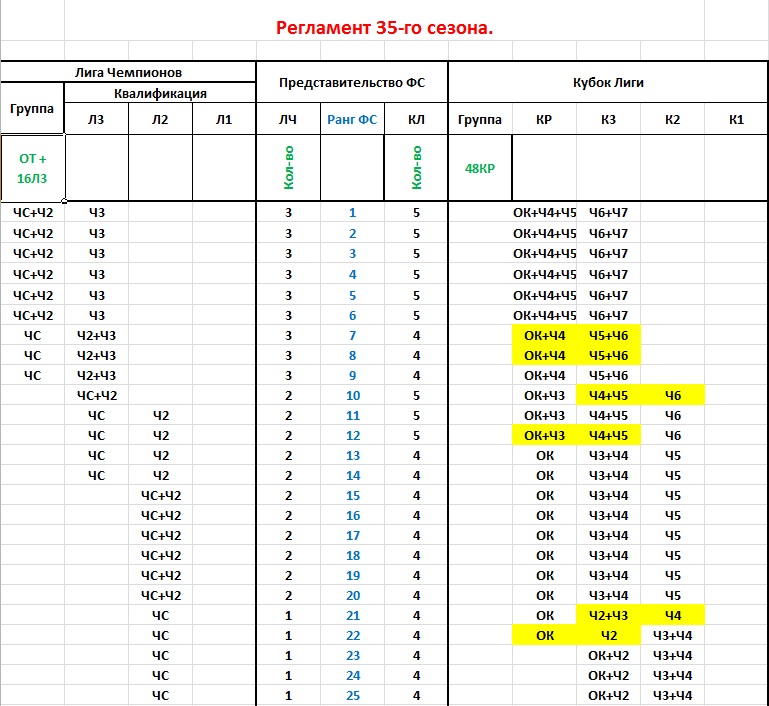
Task: Select the blue rank number 1 cell
Action: tap(352, 213)
